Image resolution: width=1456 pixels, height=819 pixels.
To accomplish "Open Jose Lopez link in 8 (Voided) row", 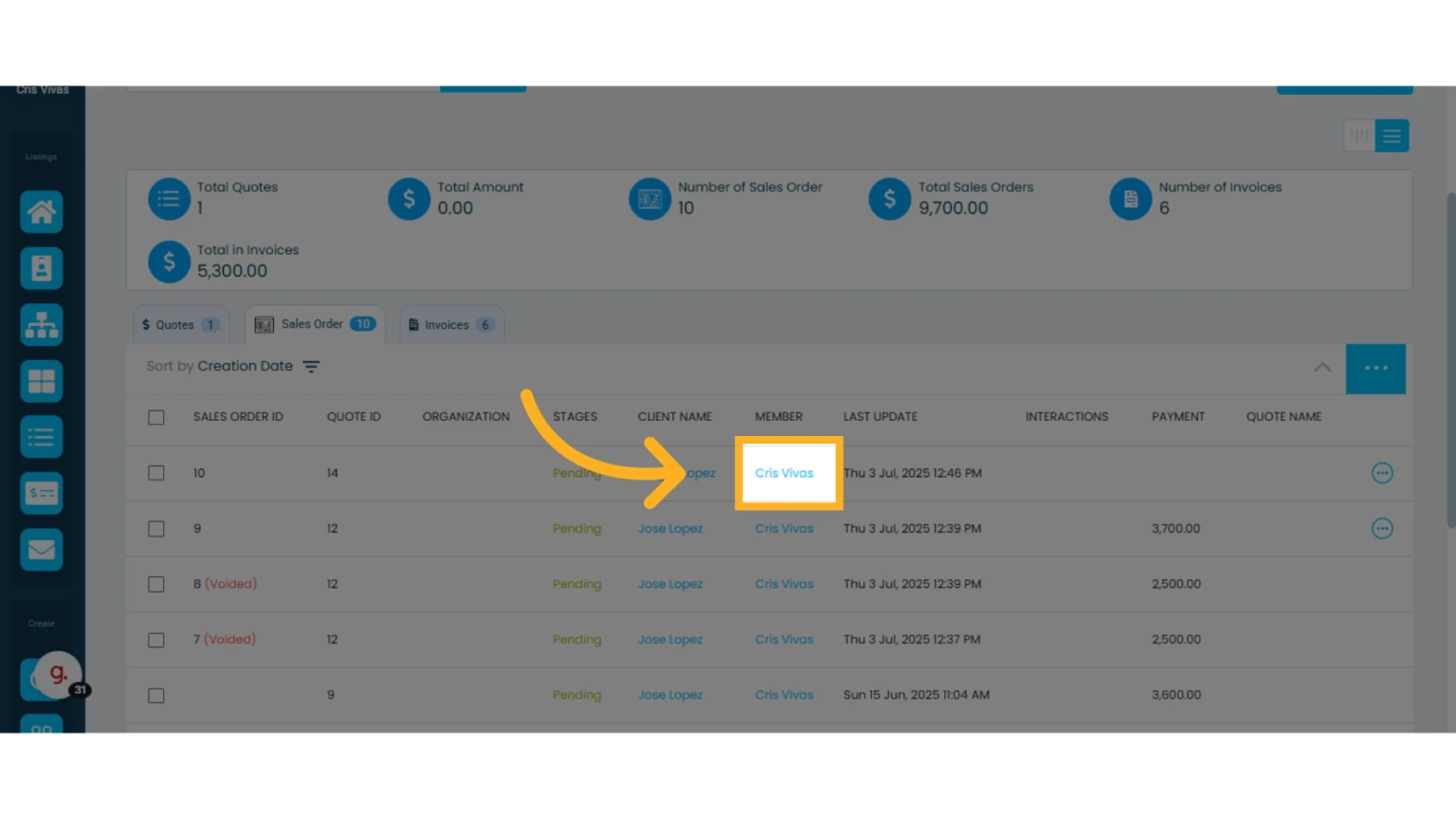I will coord(670,584).
